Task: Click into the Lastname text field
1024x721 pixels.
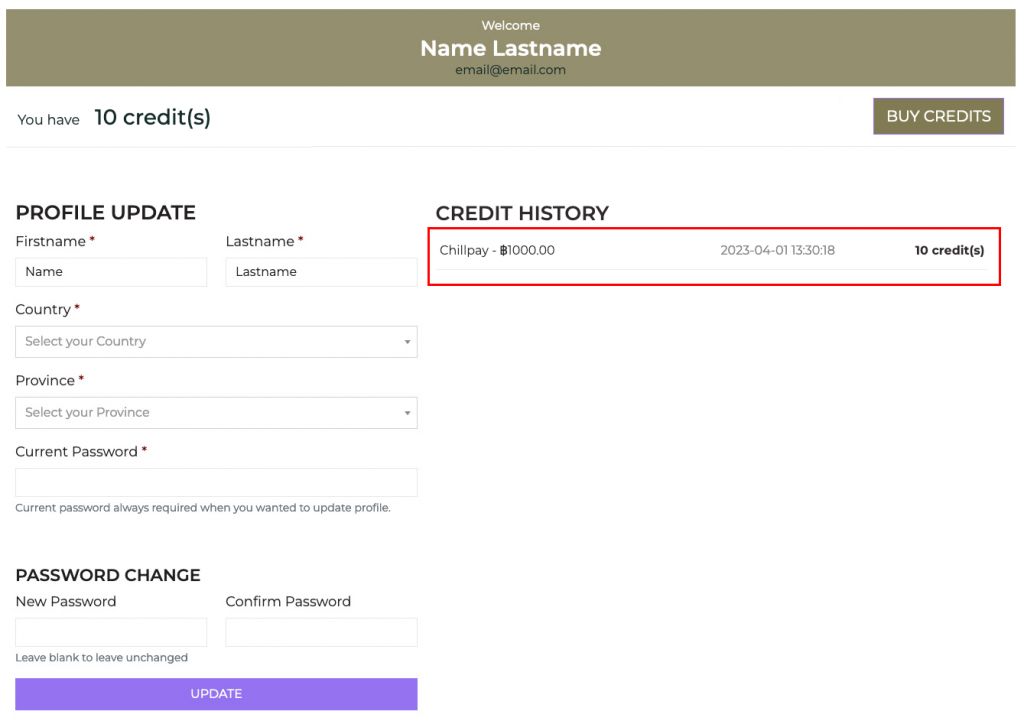Action: click(x=321, y=272)
